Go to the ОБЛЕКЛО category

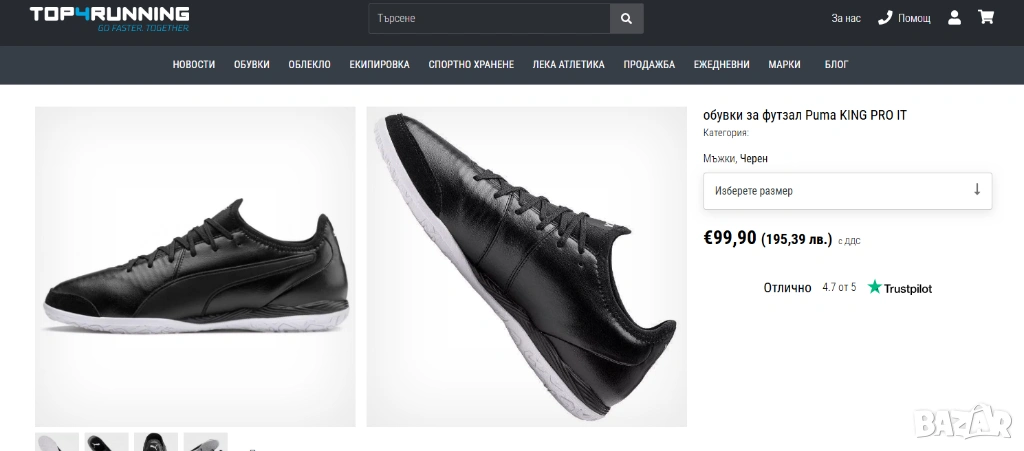tap(309, 65)
